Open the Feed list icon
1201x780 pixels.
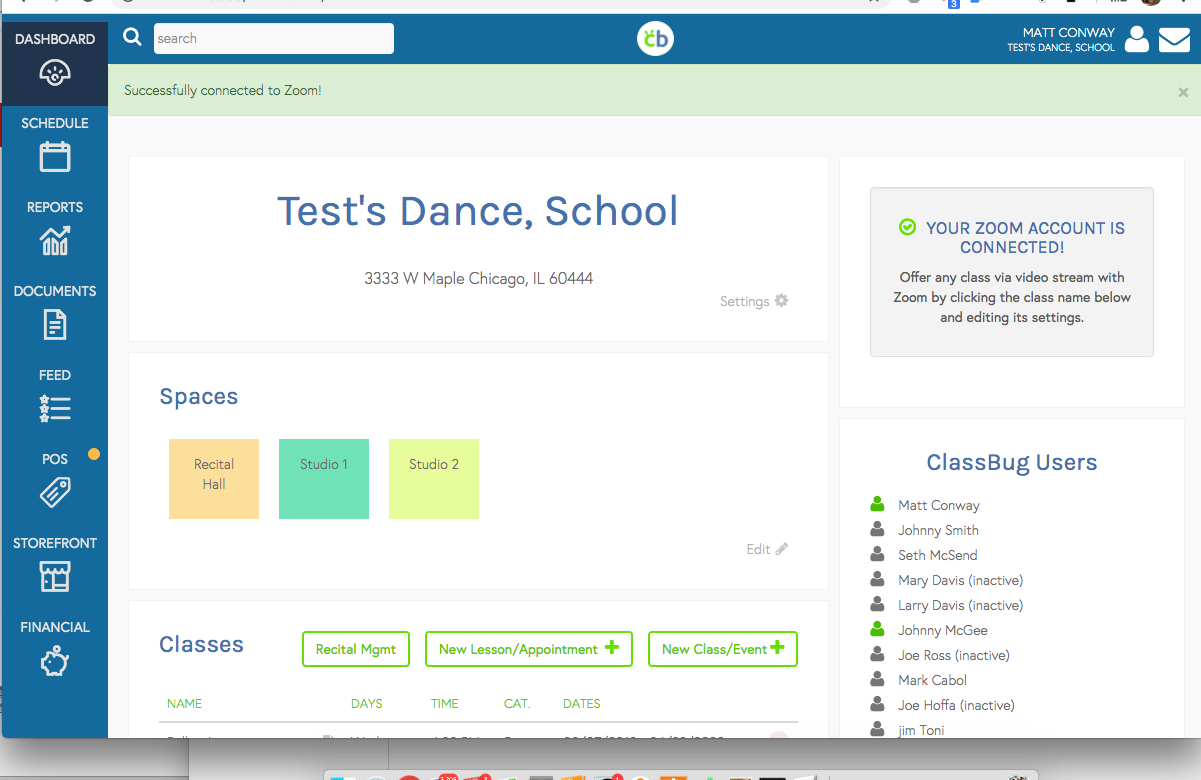pos(55,409)
